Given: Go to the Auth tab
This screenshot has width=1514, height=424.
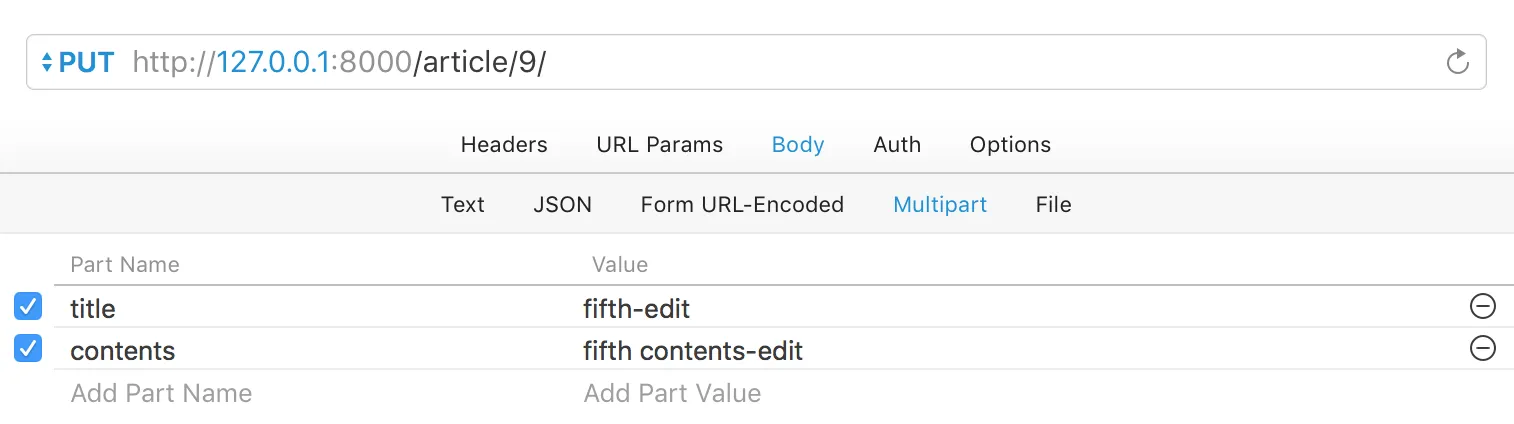Looking at the screenshot, I should (x=897, y=144).
